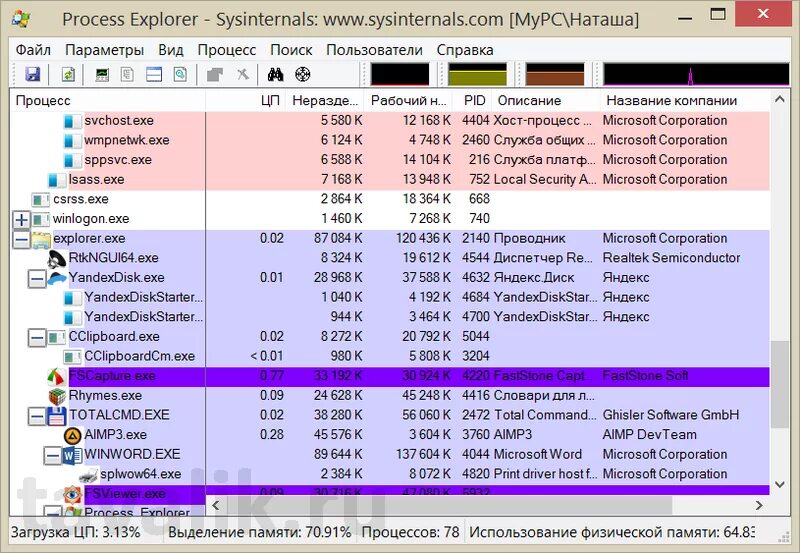This screenshot has width=800, height=553.
Task: Click the RtkNGUI64.exe speaker icon
Action: tap(56, 259)
